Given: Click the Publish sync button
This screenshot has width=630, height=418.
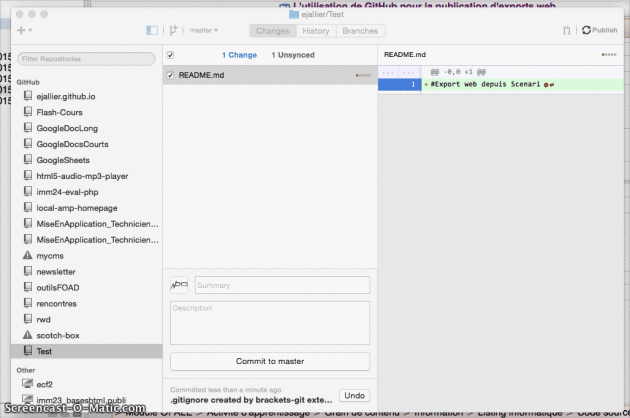Looking at the screenshot, I should (599, 30).
